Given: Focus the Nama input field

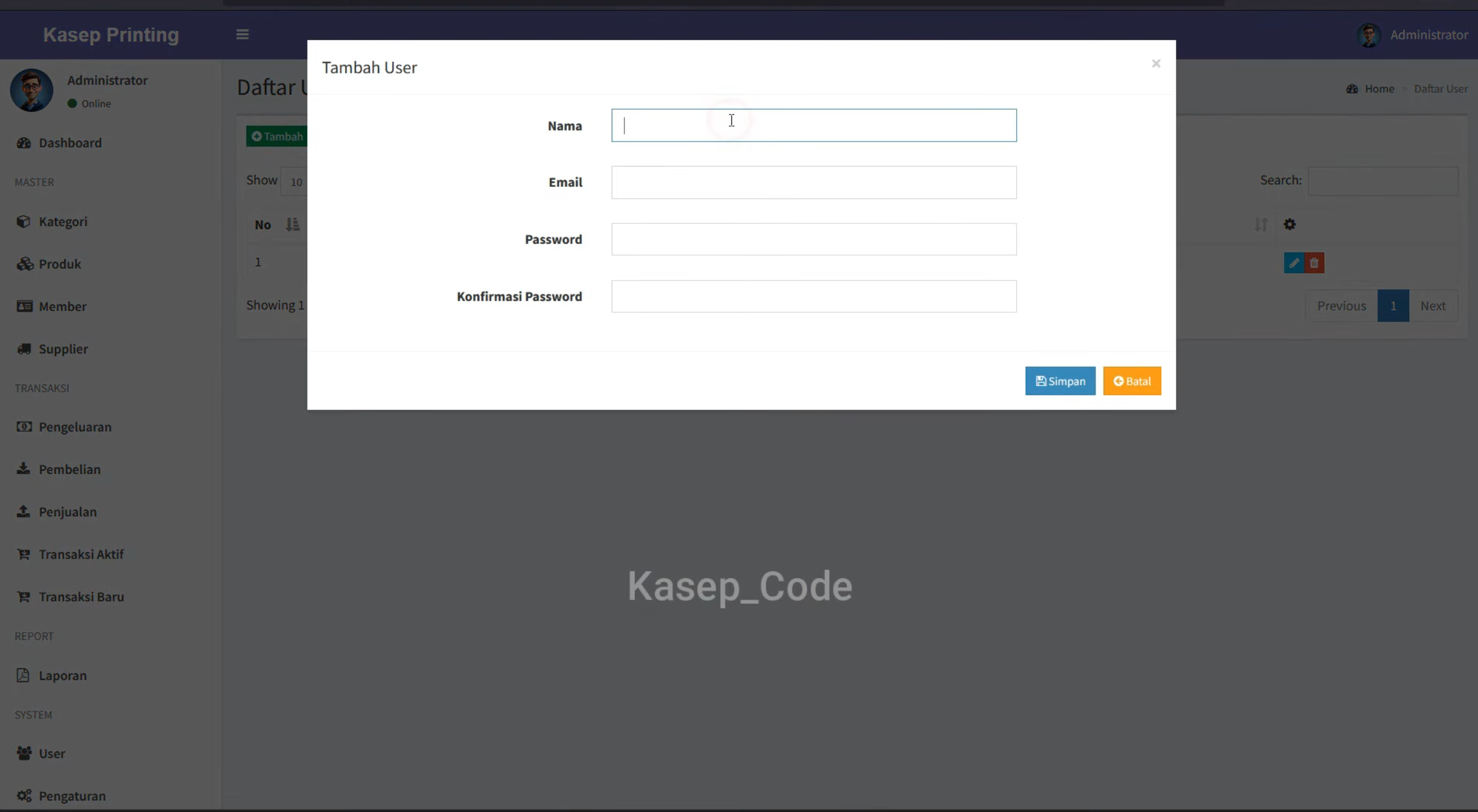Looking at the screenshot, I should point(814,126).
